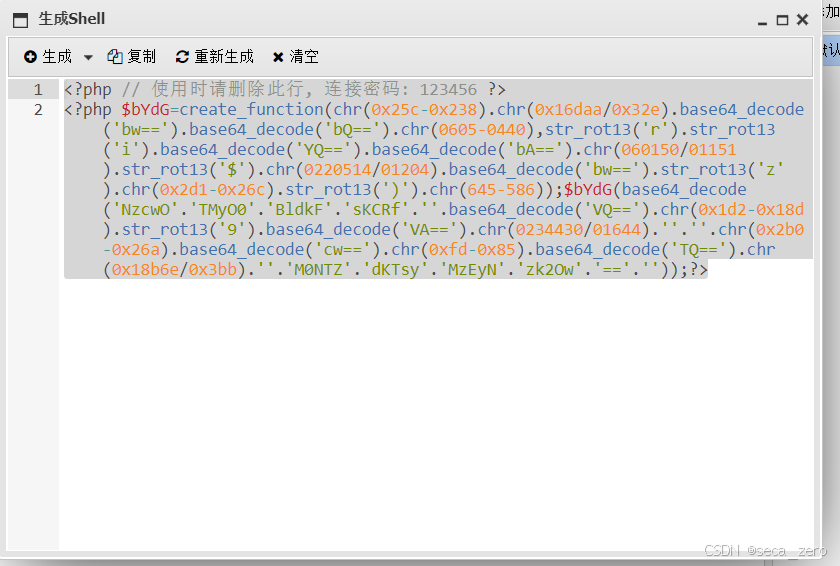Click 复制 to copy the shell code
Image resolution: width=840 pixels, height=566 pixels.
click(132, 57)
